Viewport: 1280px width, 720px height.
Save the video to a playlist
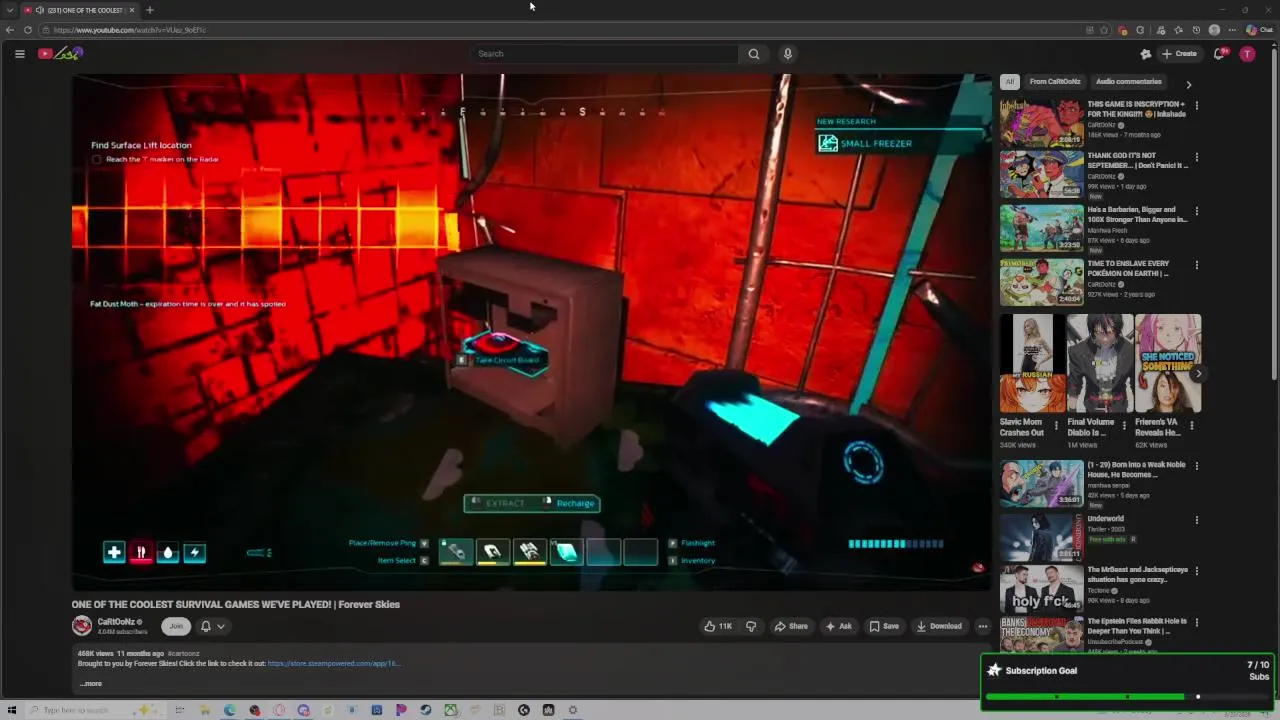[884, 626]
